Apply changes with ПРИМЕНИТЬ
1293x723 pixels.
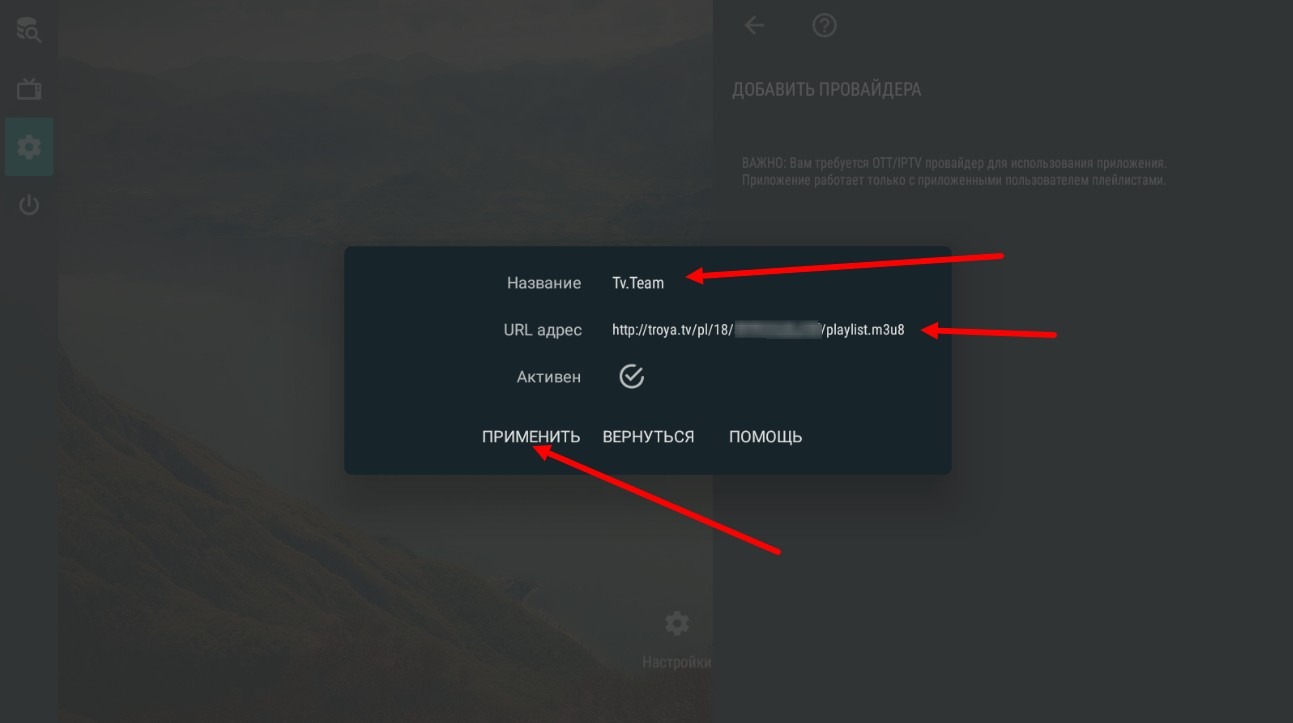pos(531,437)
